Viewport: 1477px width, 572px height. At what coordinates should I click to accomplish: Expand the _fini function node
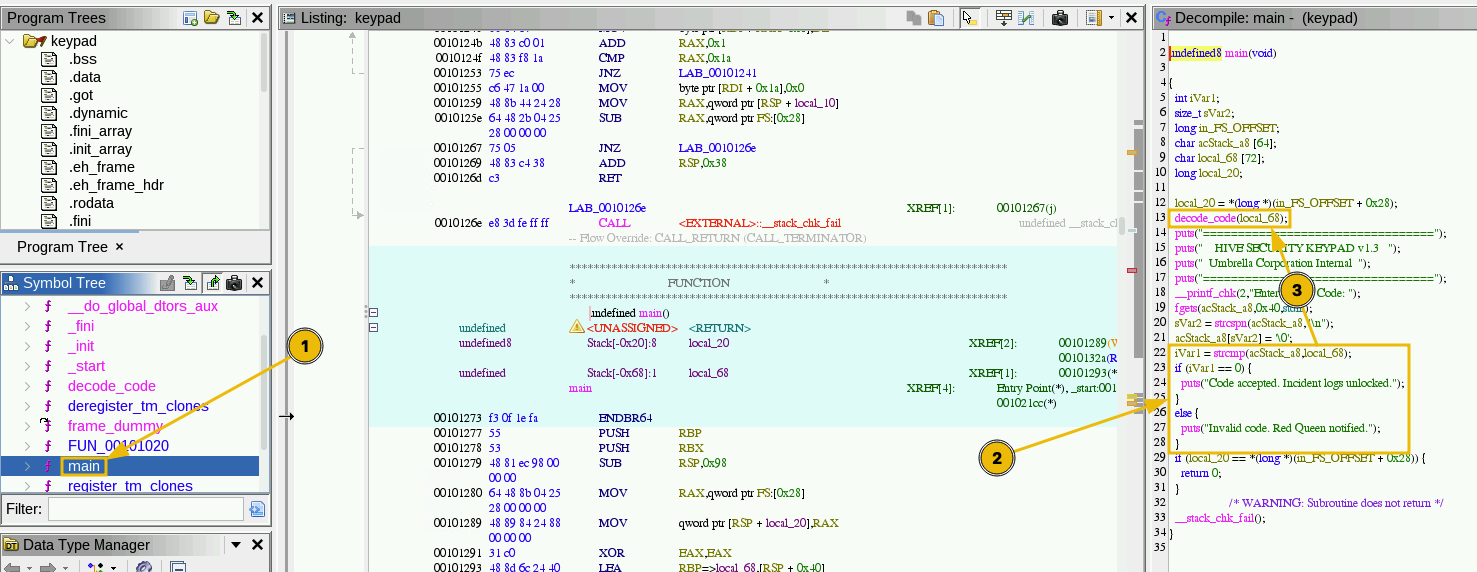[x=27, y=326]
